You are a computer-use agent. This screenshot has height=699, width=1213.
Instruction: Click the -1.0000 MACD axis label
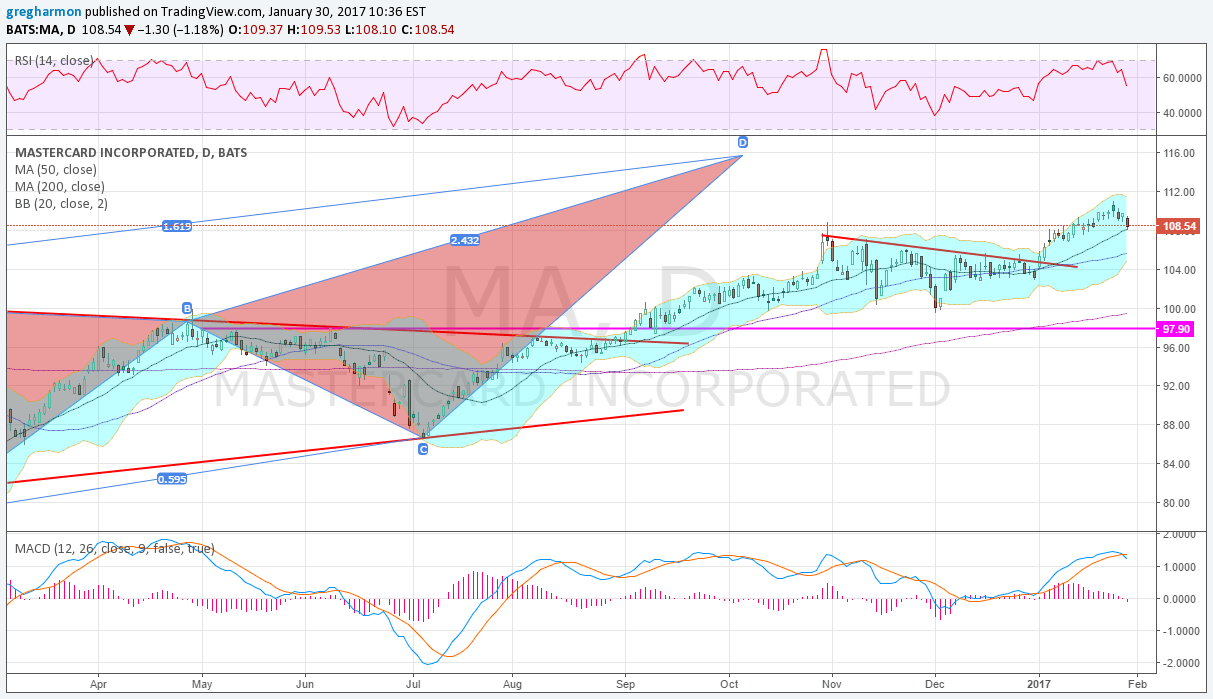[x=1181, y=632]
